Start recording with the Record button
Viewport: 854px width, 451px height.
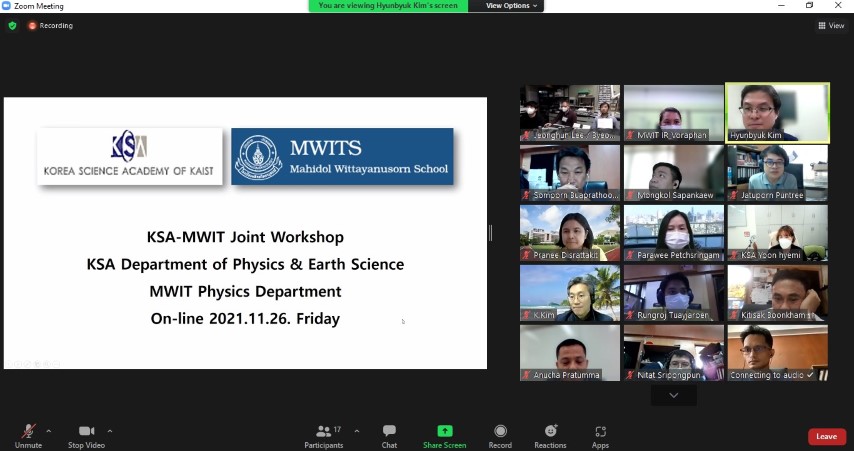pos(500,437)
